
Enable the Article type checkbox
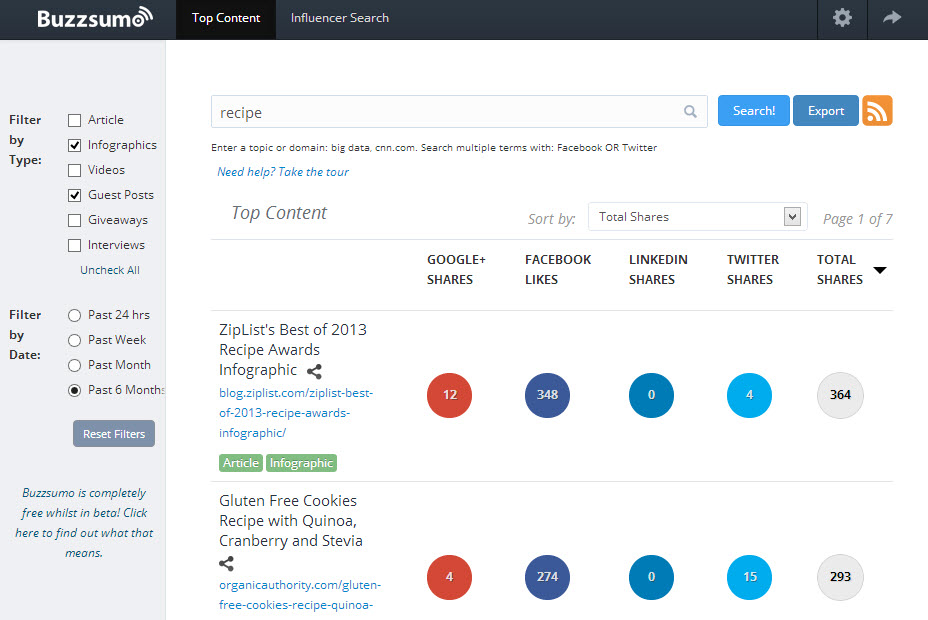(x=75, y=120)
